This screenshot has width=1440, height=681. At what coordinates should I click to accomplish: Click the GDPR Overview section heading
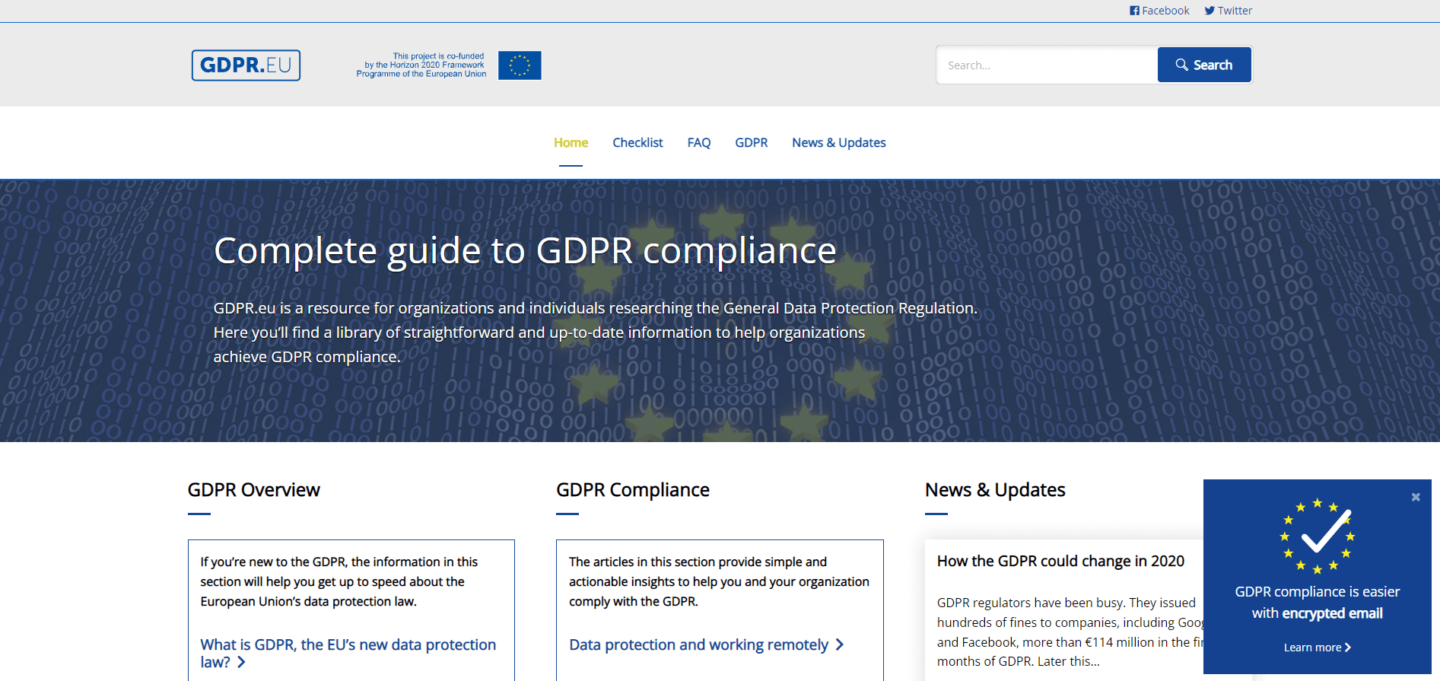tap(254, 490)
